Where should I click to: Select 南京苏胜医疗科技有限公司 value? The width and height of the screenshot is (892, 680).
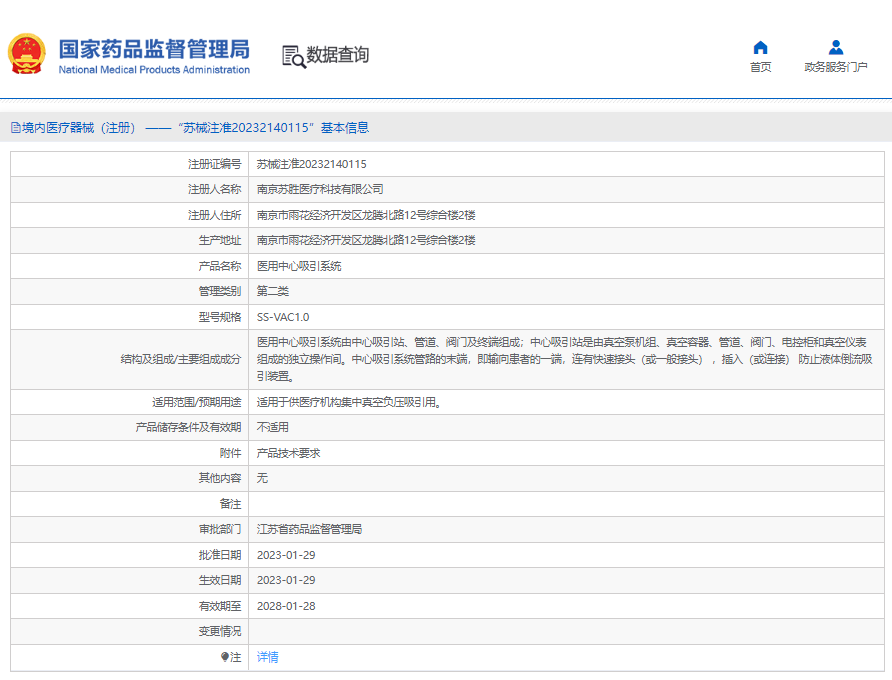pyautogui.click(x=320, y=189)
